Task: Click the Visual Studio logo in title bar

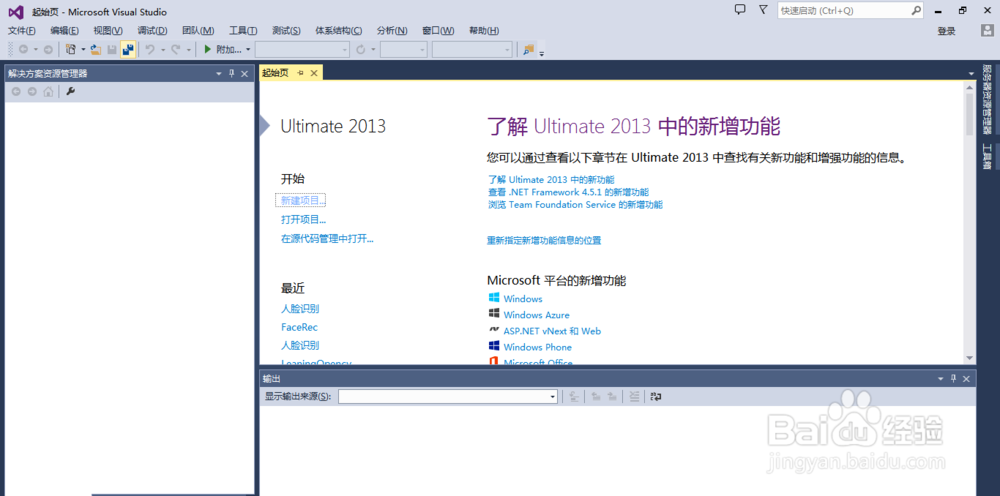Action: [x=15, y=11]
